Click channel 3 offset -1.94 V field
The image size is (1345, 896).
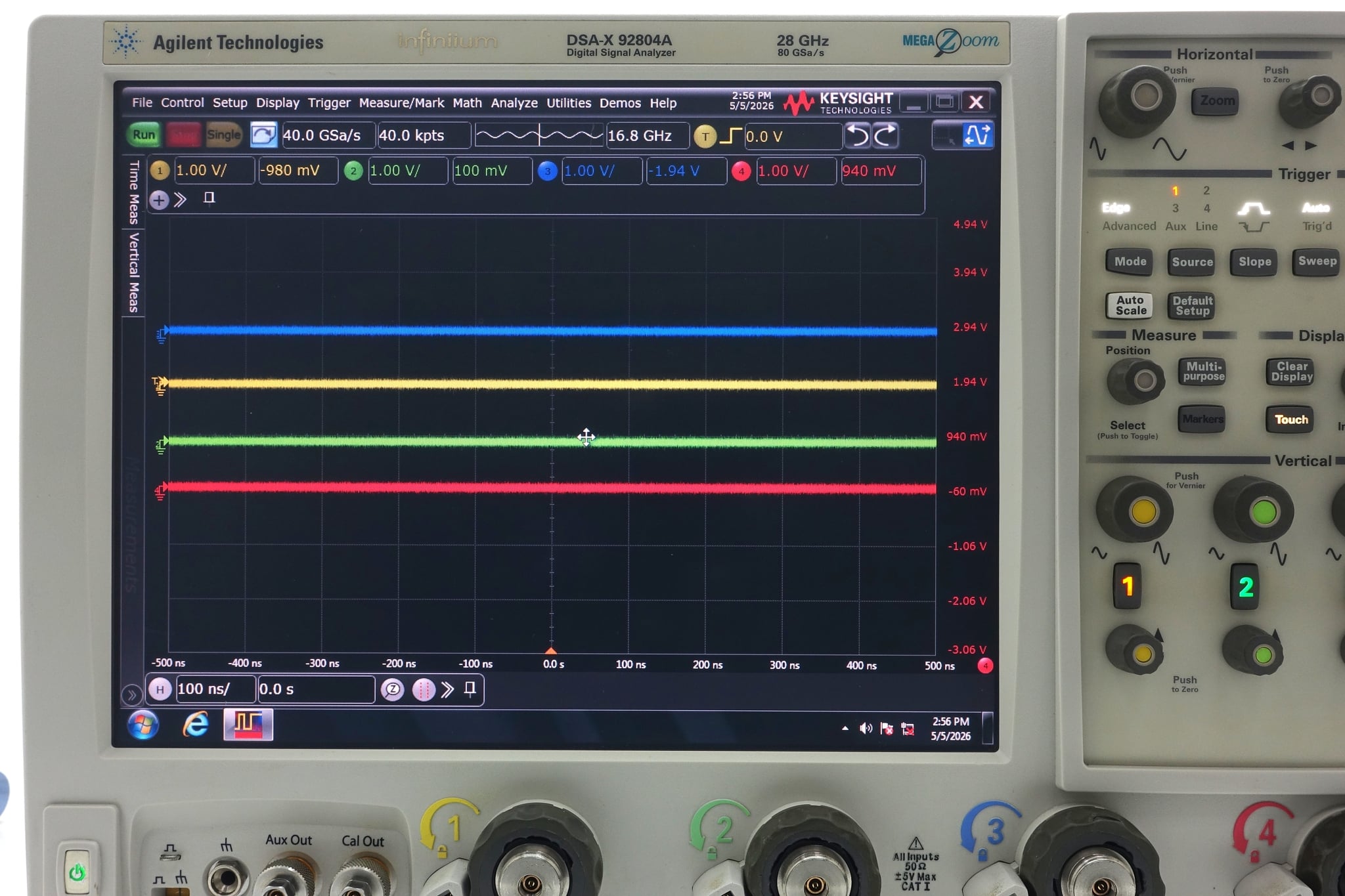pos(686,171)
